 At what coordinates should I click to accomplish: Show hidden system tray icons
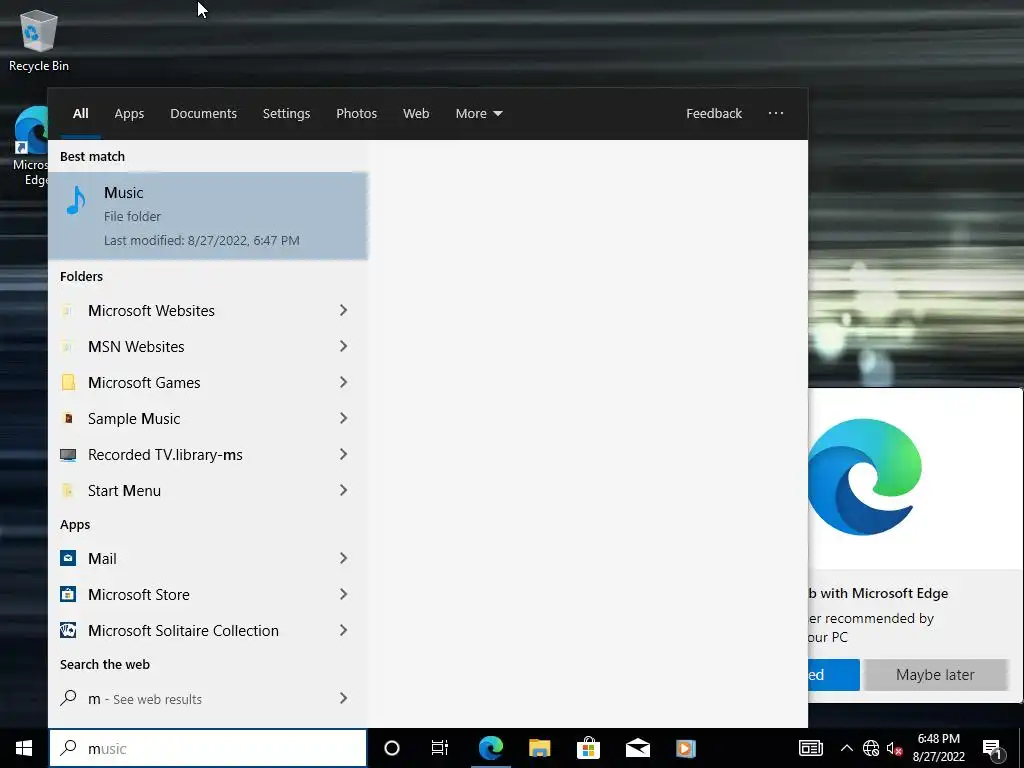(846, 748)
